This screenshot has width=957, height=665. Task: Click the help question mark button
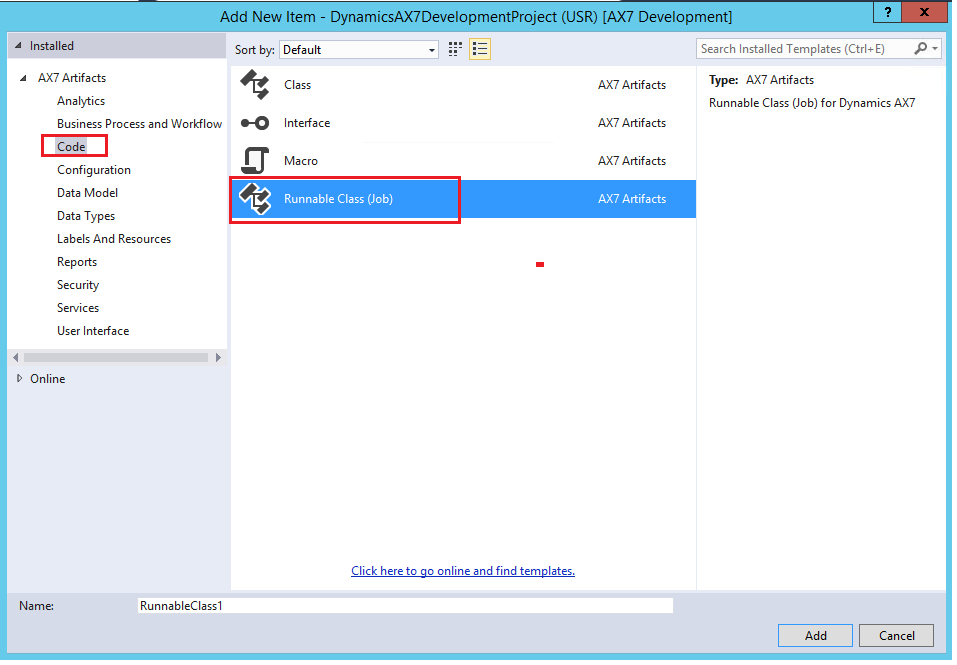coord(887,12)
